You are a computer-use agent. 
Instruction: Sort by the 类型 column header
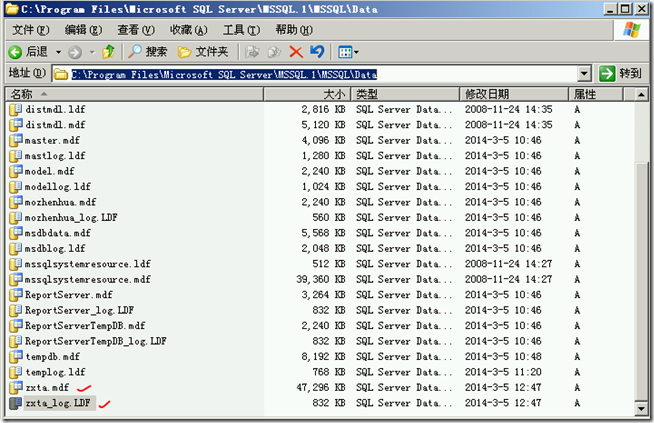pyautogui.click(x=405, y=94)
